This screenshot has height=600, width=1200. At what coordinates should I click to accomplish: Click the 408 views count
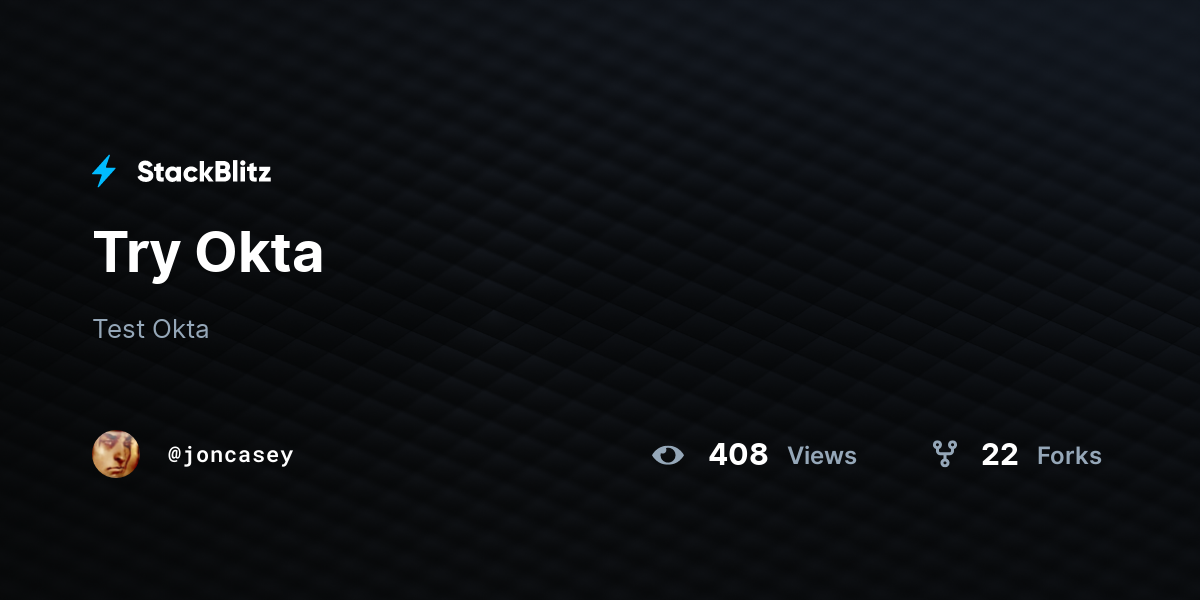(x=738, y=455)
